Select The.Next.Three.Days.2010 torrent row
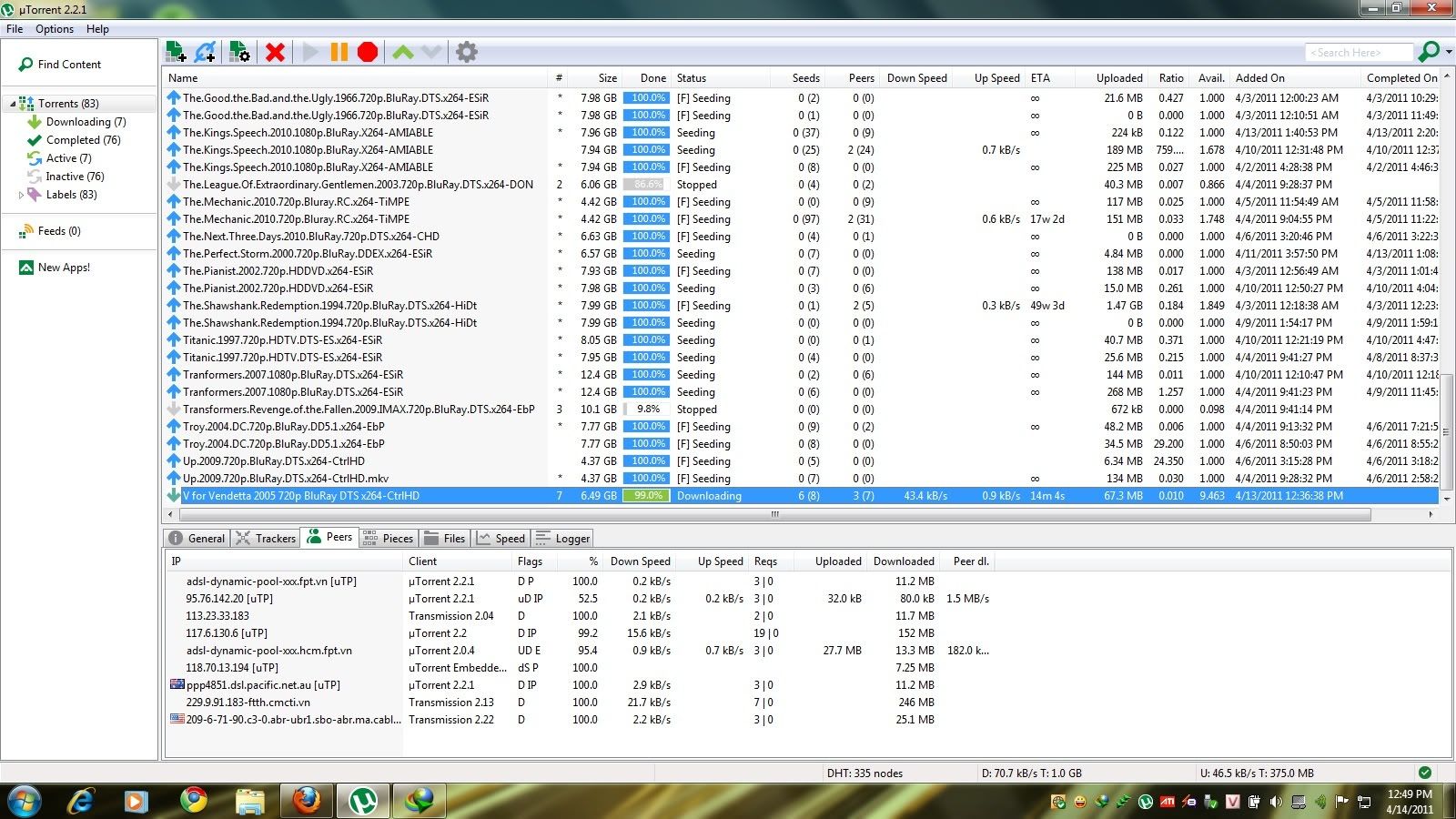The image size is (1456, 819). pyautogui.click(x=801, y=237)
